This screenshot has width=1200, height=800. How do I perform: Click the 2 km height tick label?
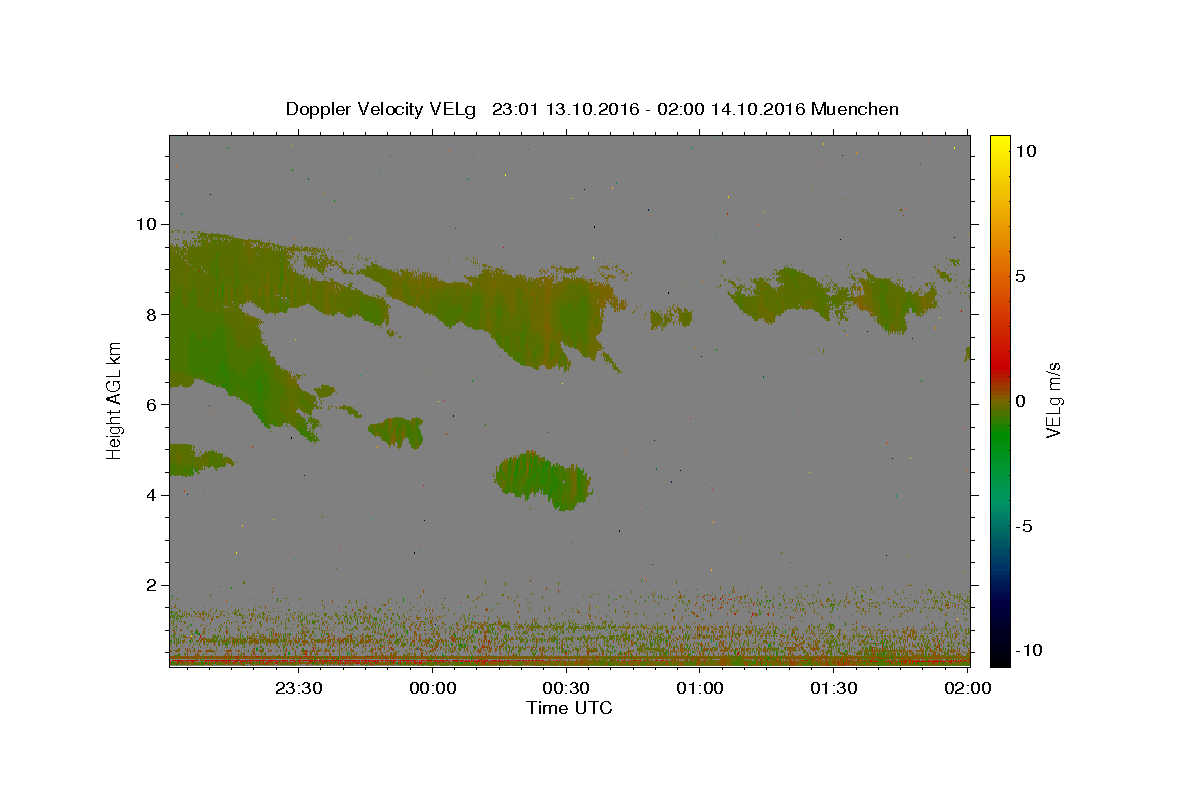point(153,585)
